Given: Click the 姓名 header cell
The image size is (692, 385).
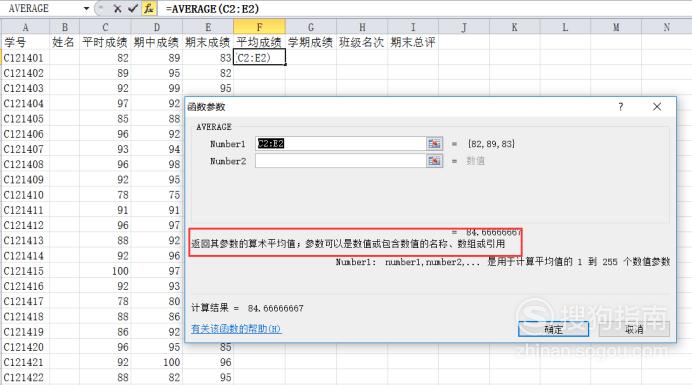Looking at the screenshot, I should coord(64,42).
